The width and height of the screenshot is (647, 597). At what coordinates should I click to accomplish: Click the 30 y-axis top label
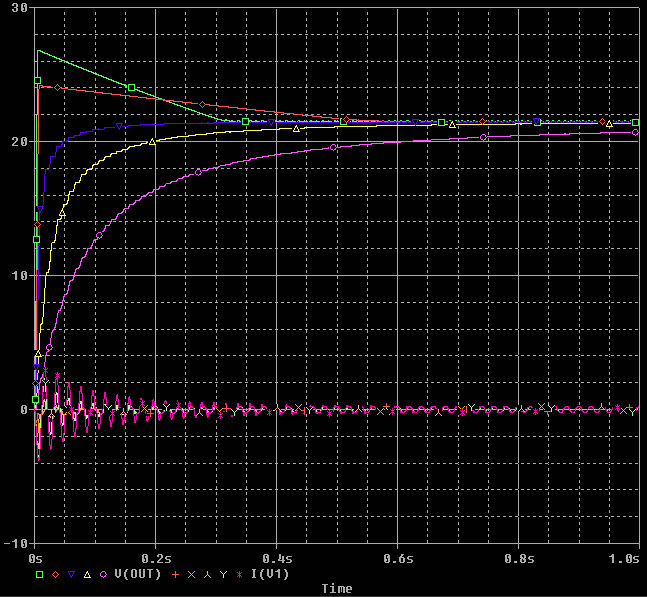[19, 8]
